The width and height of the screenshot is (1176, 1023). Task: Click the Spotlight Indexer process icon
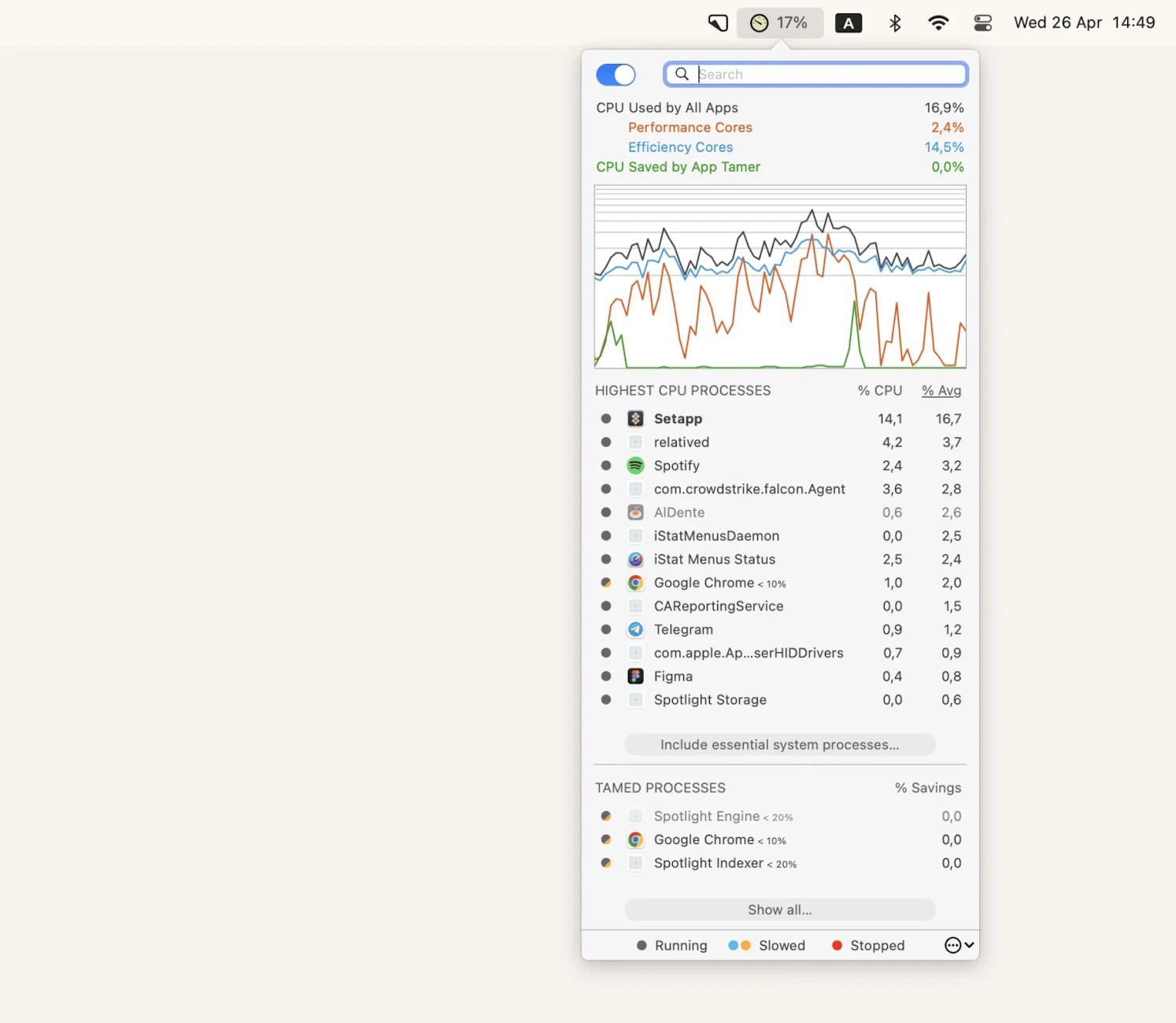(x=636, y=863)
